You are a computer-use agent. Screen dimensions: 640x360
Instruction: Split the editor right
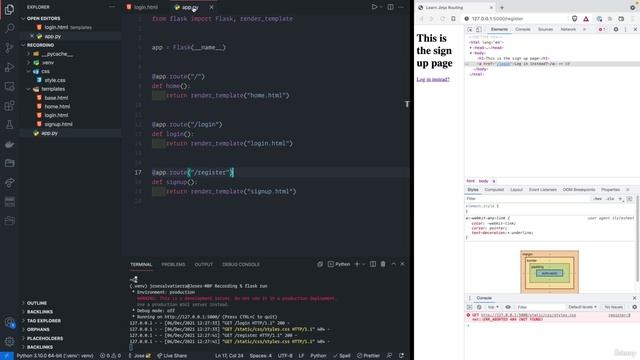[x=391, y=7]
